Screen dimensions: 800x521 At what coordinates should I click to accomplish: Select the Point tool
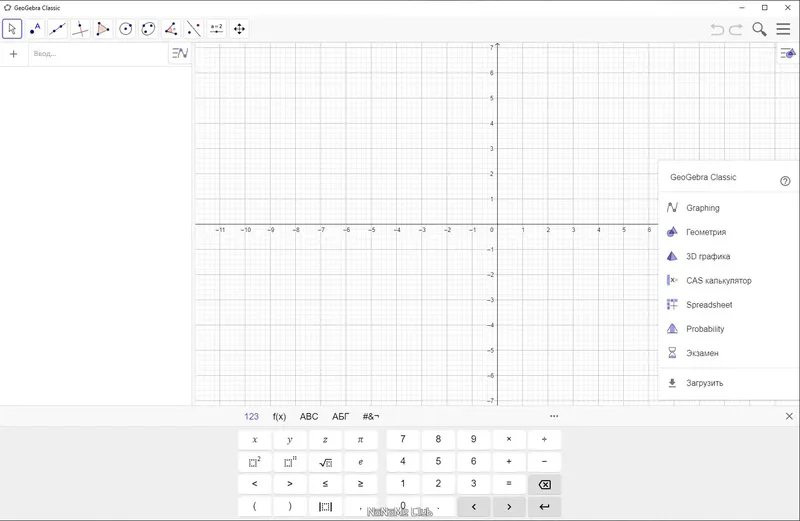pyautogui.click(x=35, y=29)
